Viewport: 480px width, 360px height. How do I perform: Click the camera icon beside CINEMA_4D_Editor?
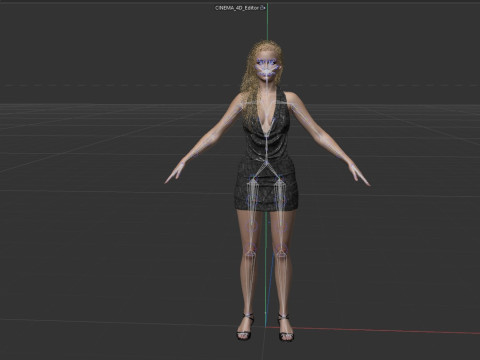(263, 8)
